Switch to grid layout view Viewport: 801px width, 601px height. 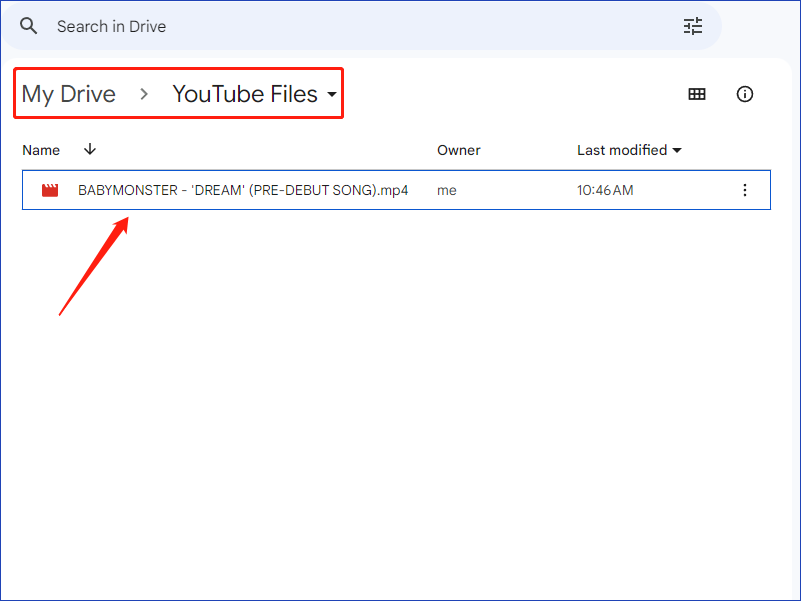697,94
